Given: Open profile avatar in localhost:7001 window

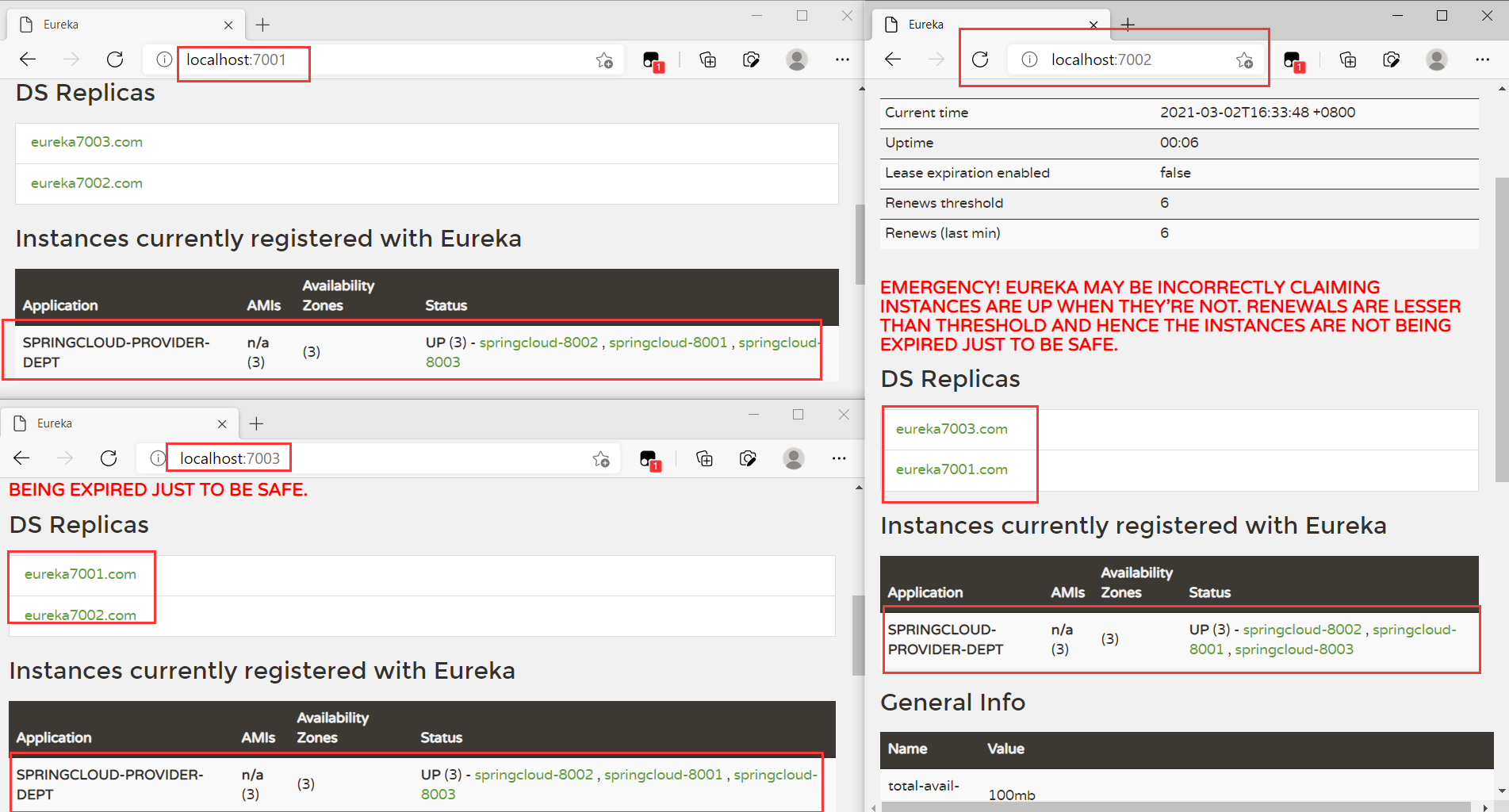Looking at the screenshot, I should (797, 59).
